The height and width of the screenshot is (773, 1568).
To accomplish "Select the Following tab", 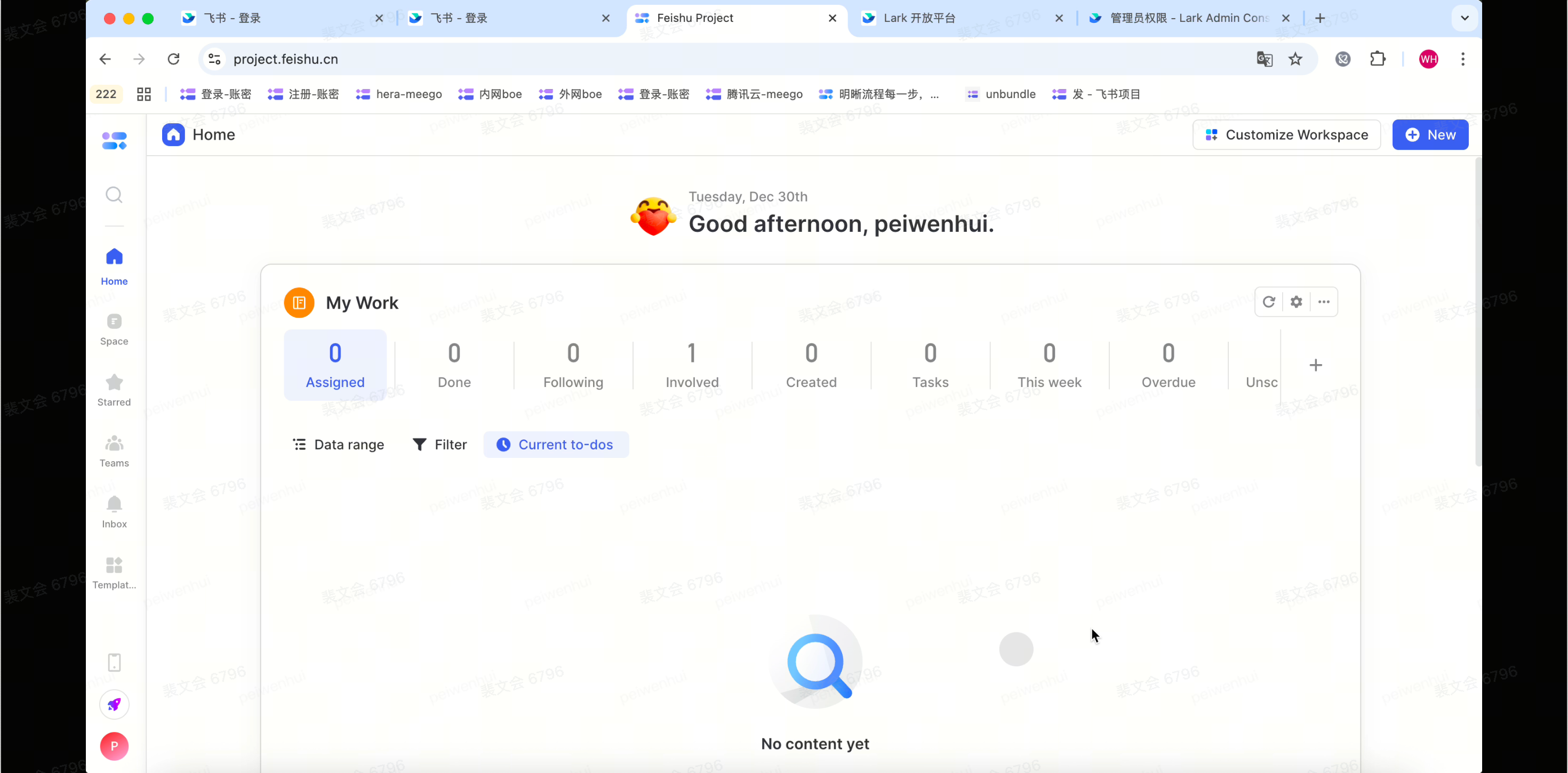I will pos(573,365).
